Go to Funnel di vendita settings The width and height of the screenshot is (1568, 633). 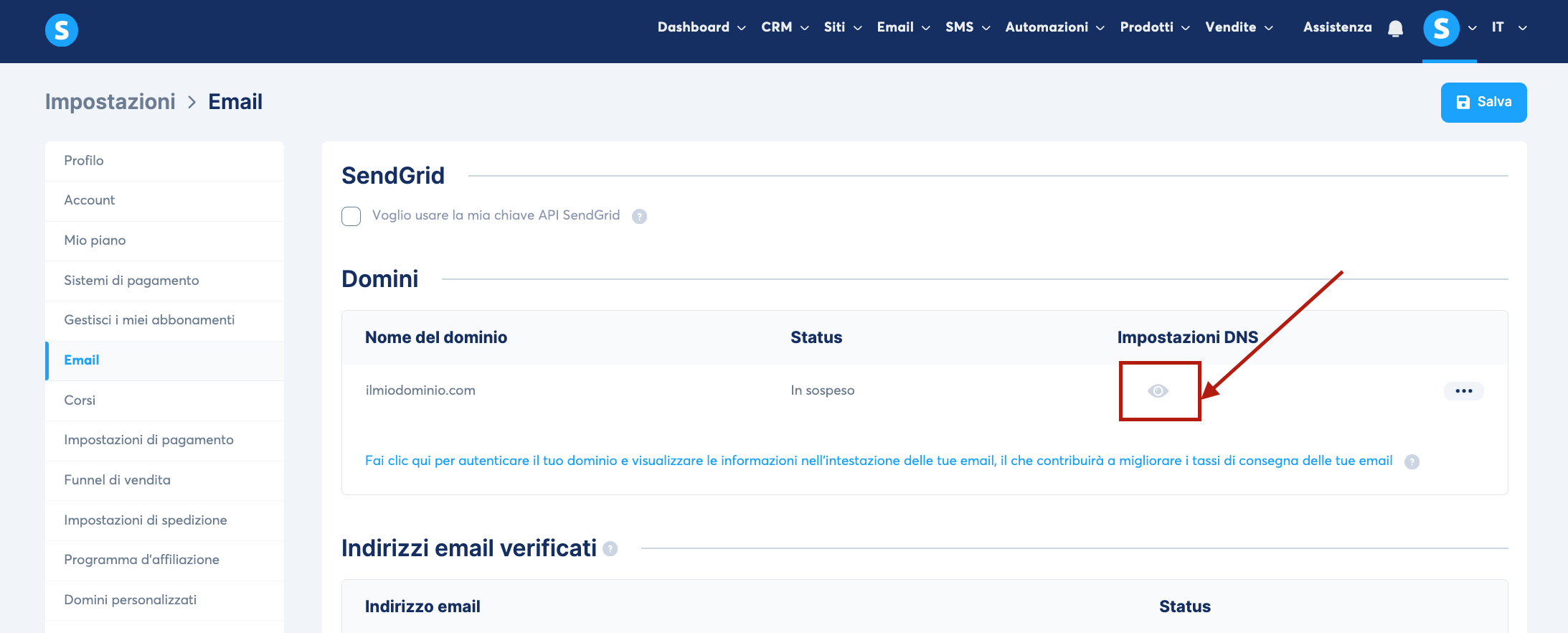[164, 480]
